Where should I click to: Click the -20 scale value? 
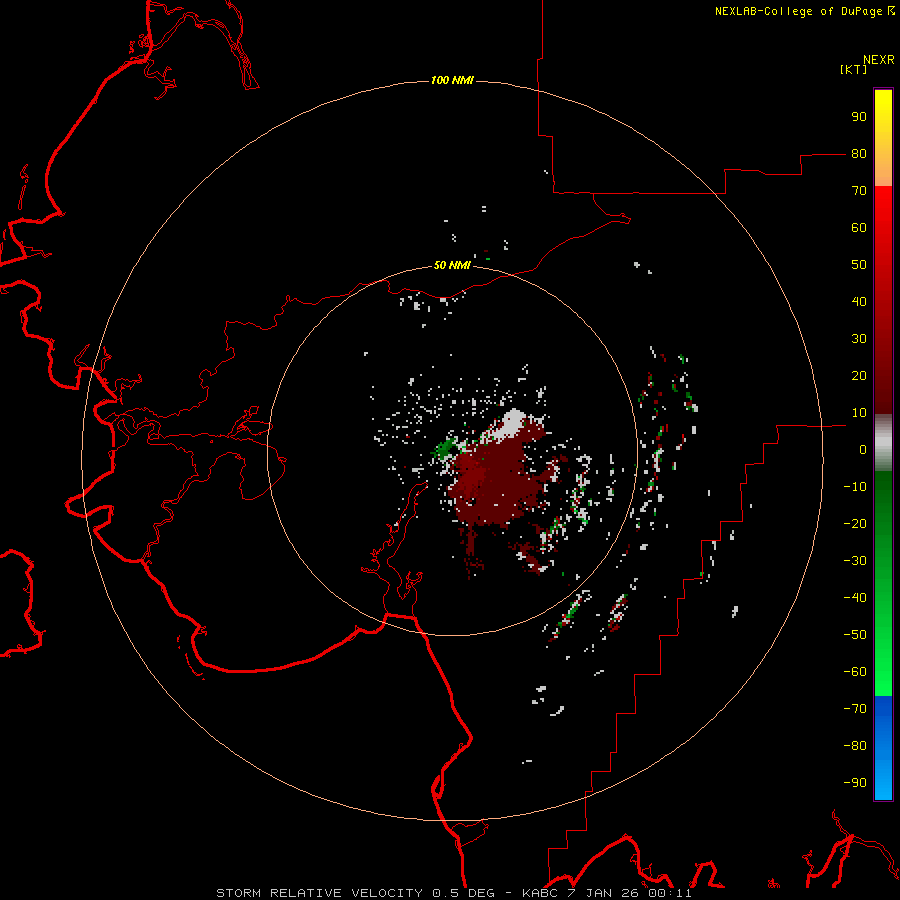[855, 523]
